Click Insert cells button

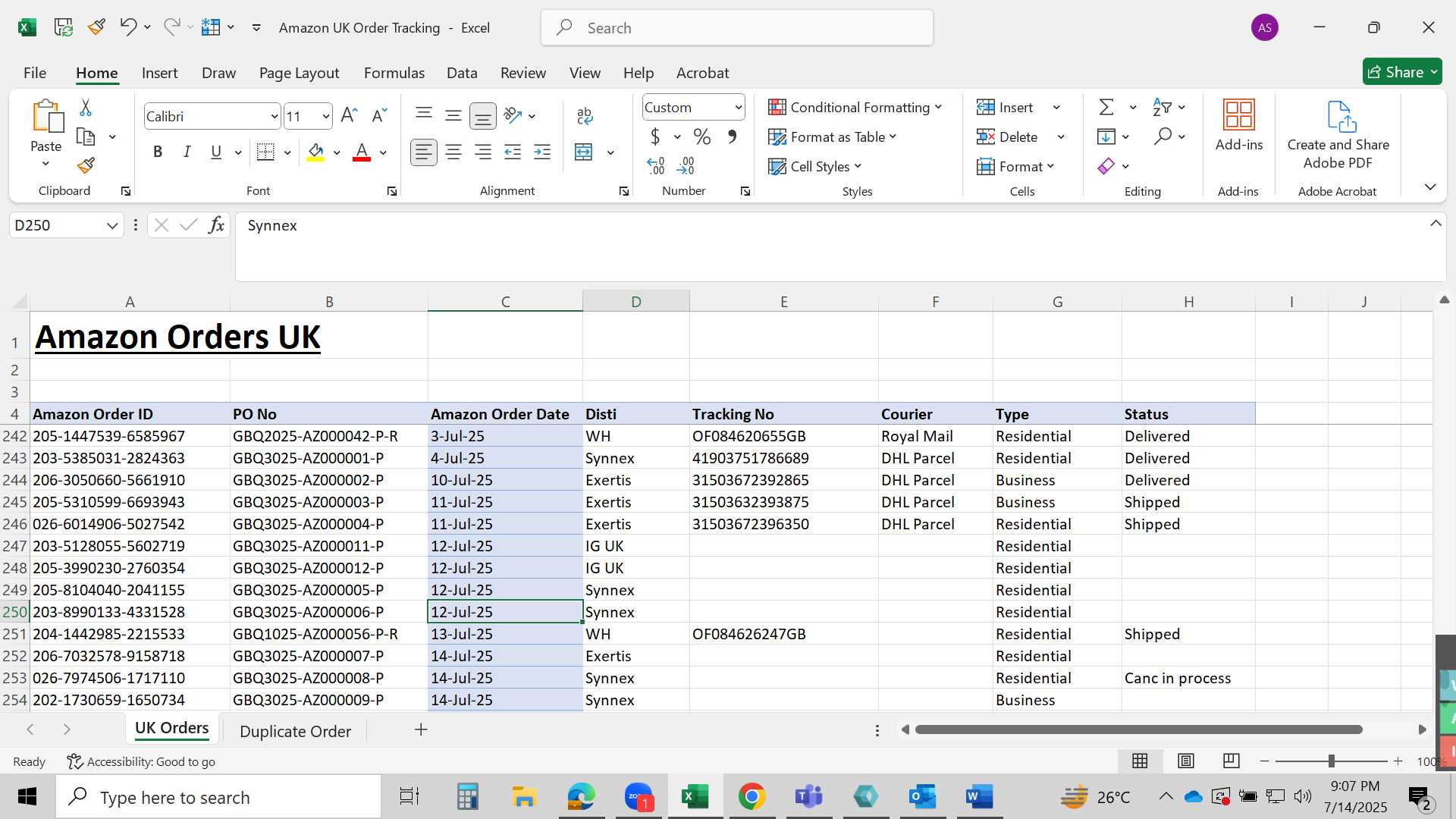coord(1006,107)
